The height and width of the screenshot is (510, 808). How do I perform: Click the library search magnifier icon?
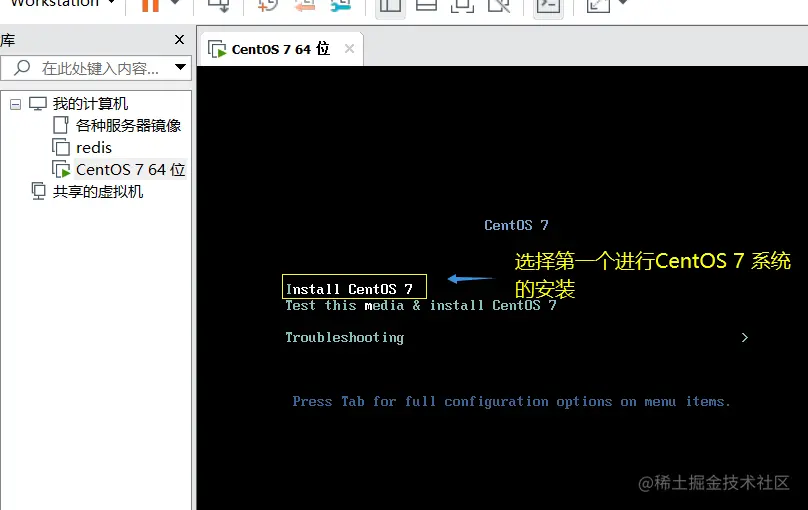click(x=22, y=67)
